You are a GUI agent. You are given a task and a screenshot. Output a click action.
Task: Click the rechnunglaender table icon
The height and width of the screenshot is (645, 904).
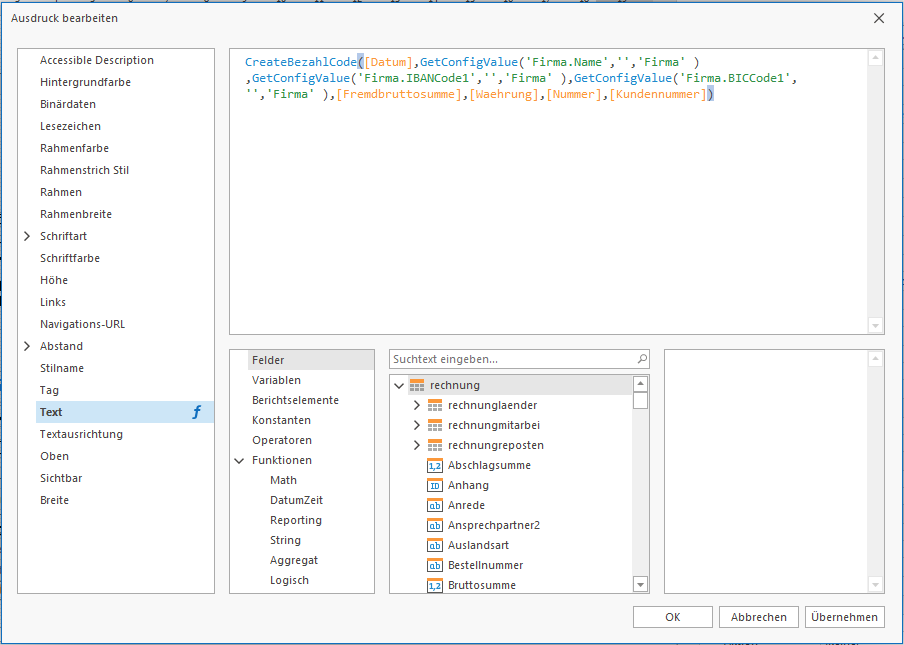click(x=435, y=405)
